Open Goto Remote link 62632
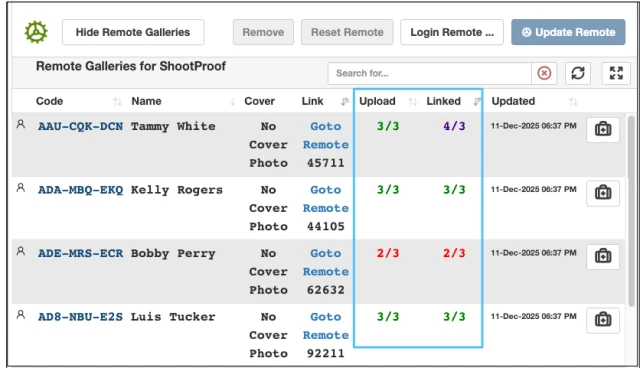Viewport: 640px width, 368px height. (x=326, y=263)
